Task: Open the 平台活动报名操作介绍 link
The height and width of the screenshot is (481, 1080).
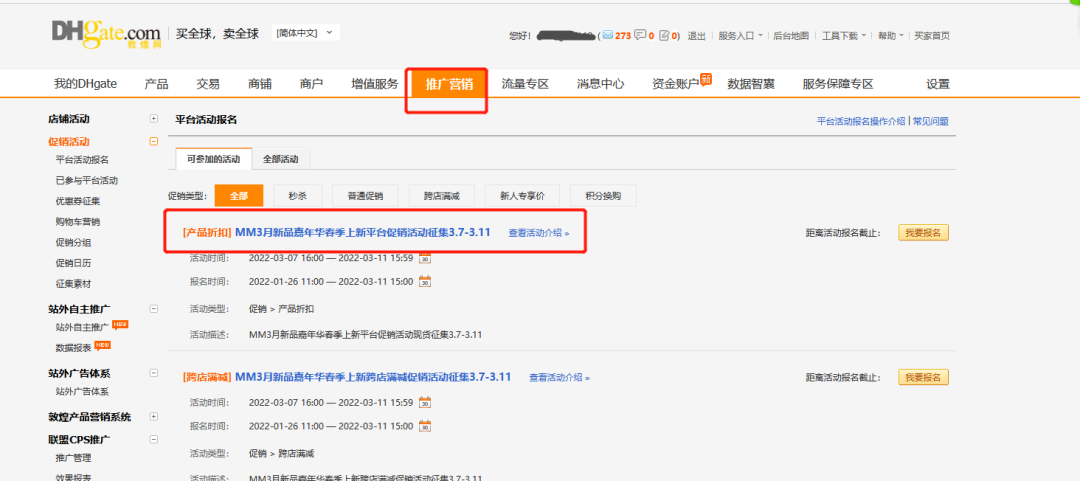Action: click(861, 121)
